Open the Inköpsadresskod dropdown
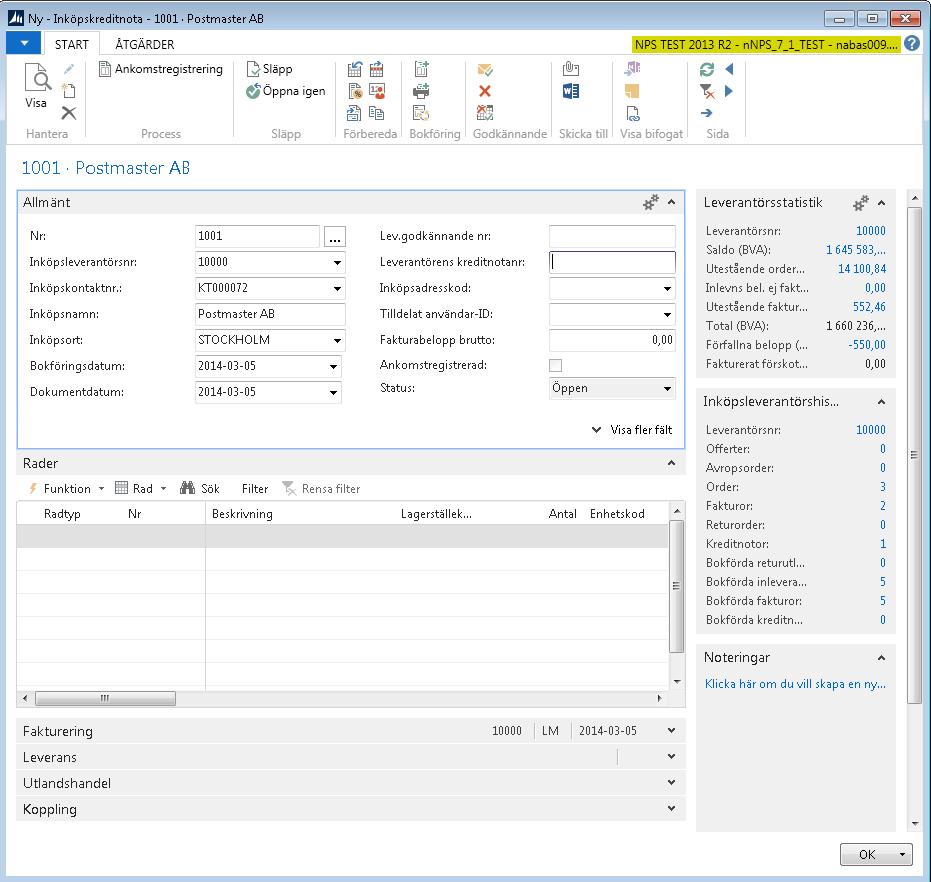This screenshot has height=882, width=931. click(x=667, y=289)
